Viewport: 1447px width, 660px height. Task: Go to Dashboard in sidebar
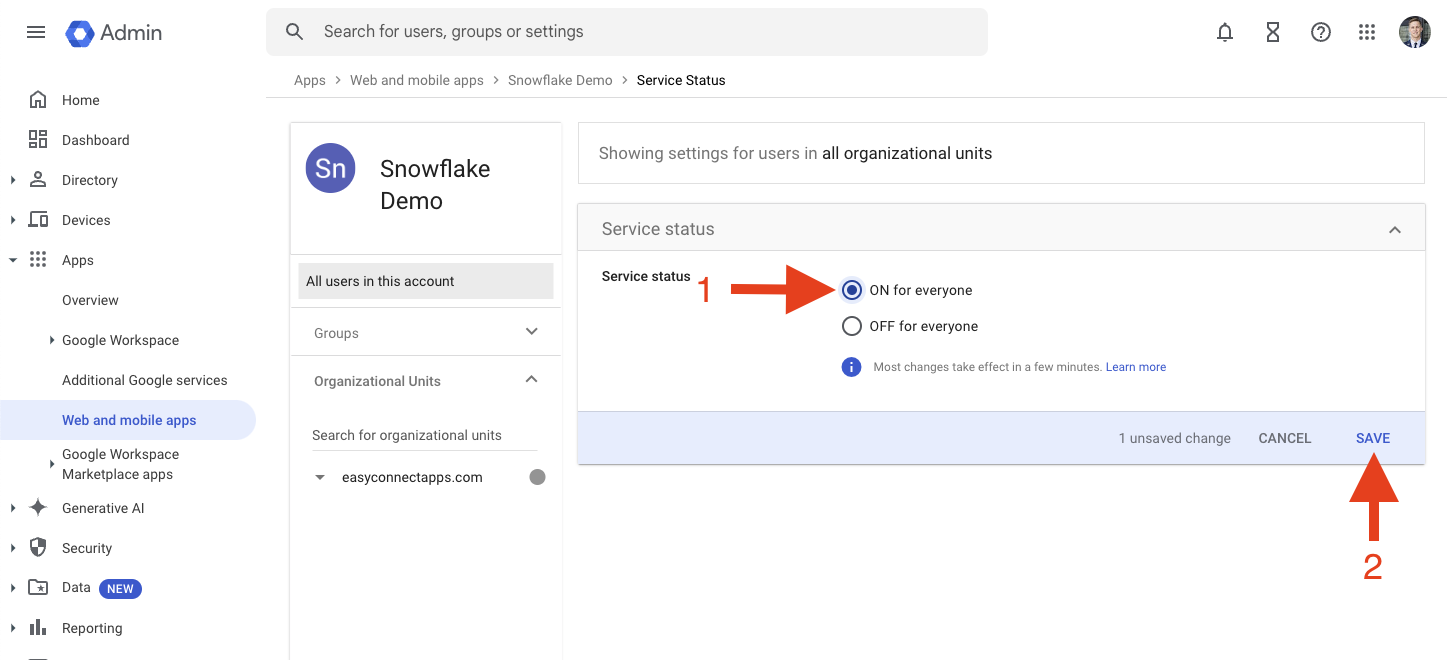click(x=95, y=140)
